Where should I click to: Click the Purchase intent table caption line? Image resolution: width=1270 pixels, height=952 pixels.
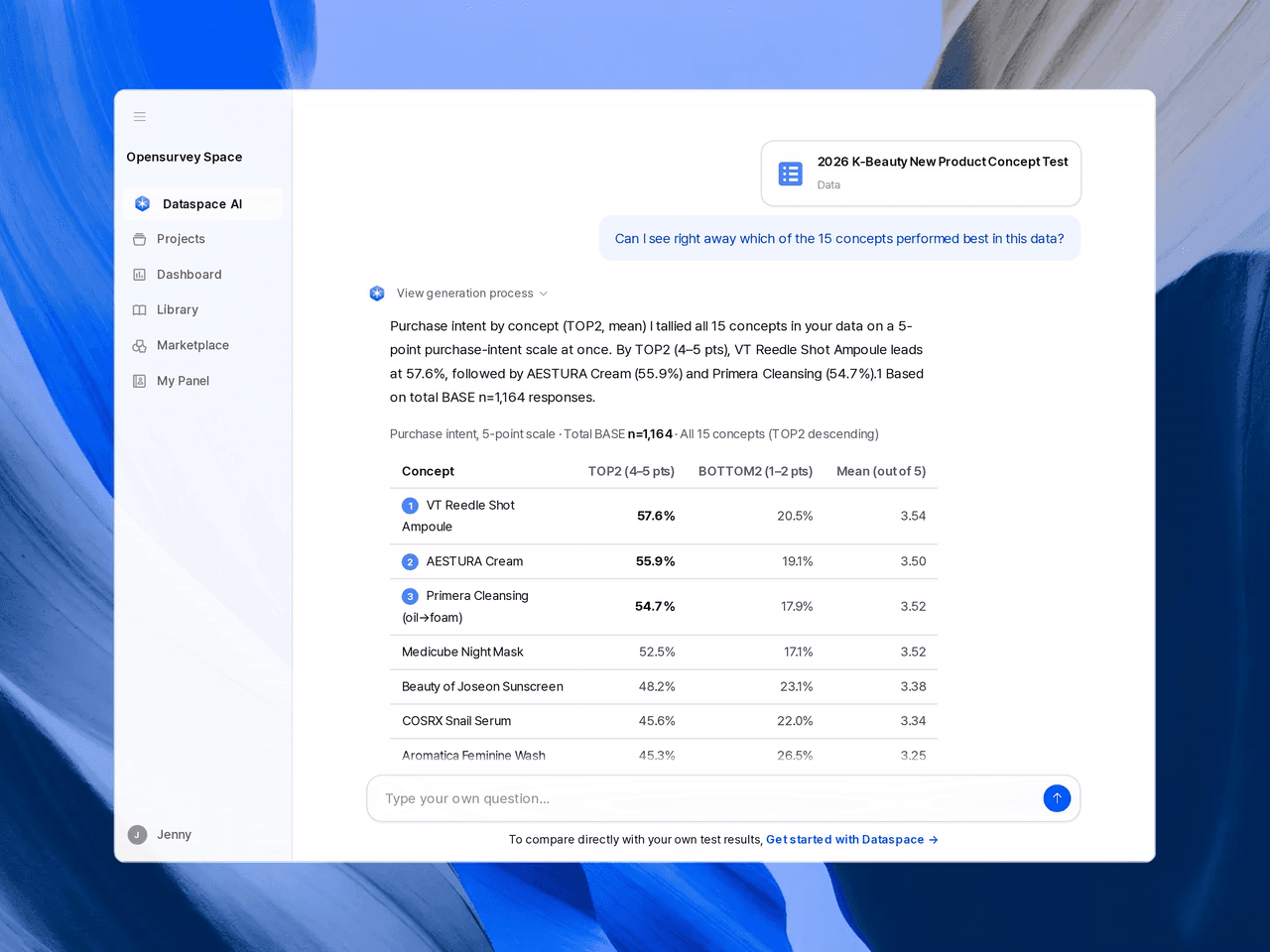(x=634, y=434)
